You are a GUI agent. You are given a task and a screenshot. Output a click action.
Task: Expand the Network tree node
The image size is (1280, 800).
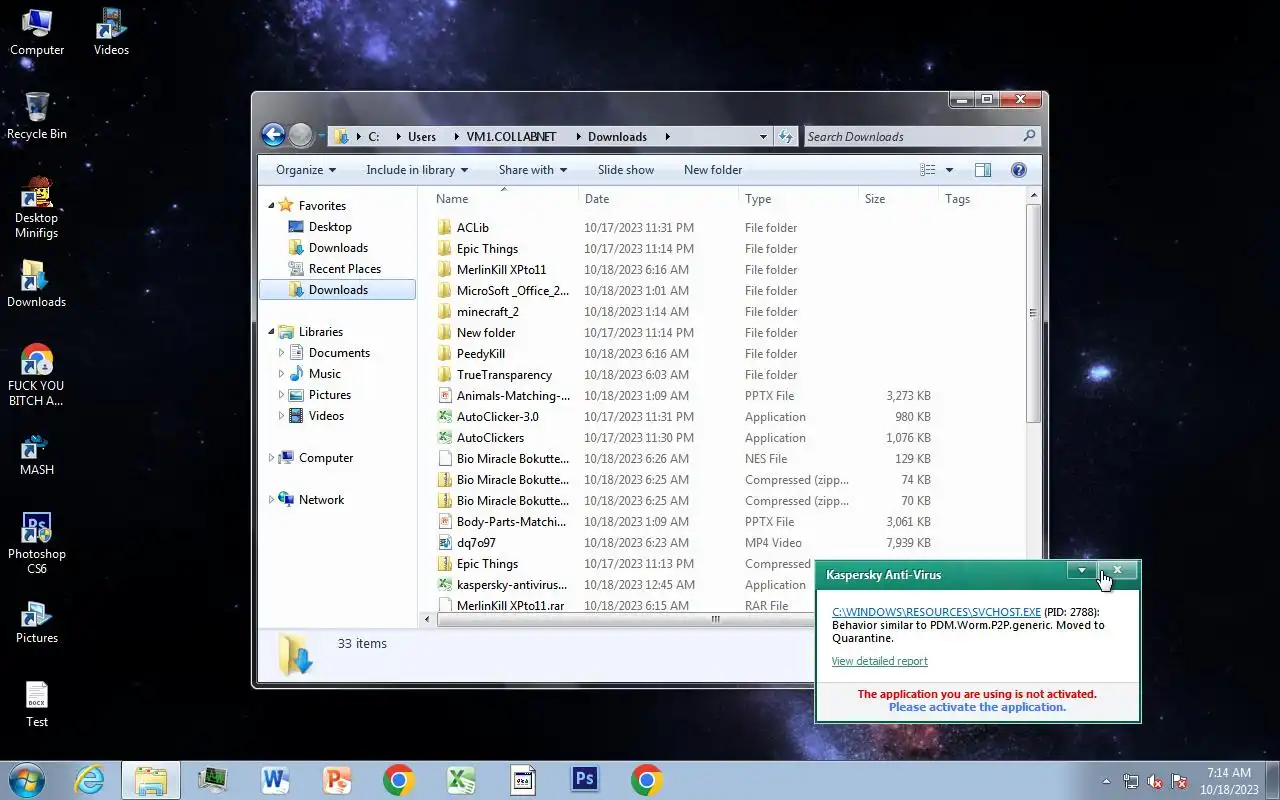[x=271, y=500]
